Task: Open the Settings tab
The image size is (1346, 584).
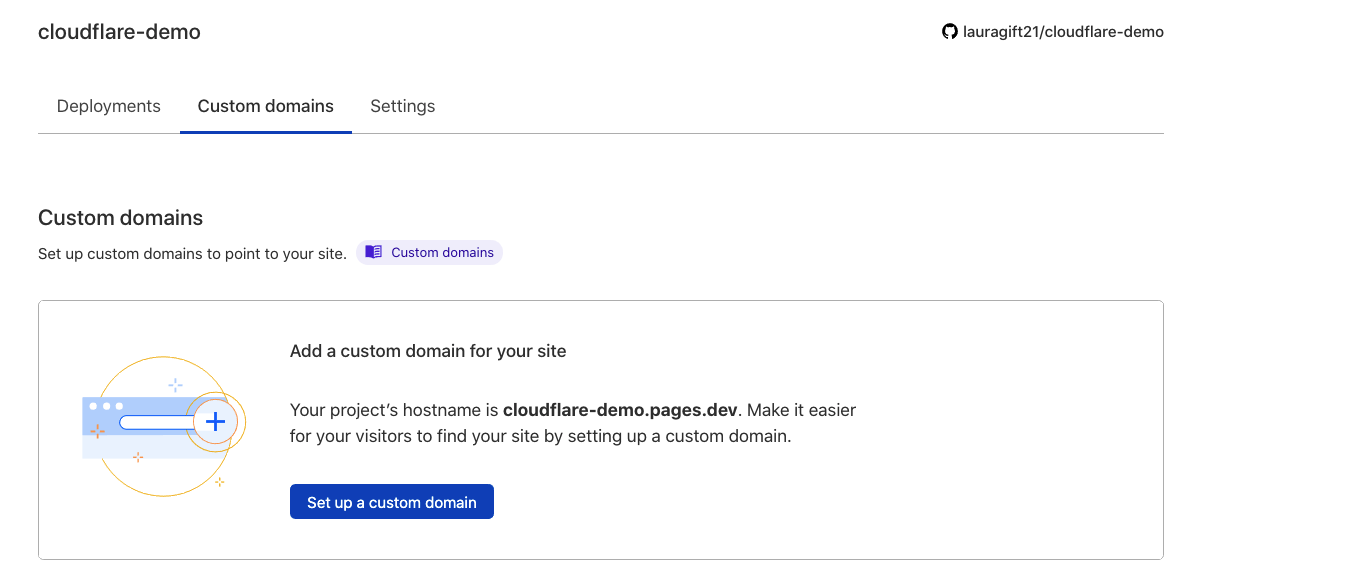Action: coord(402,105)
